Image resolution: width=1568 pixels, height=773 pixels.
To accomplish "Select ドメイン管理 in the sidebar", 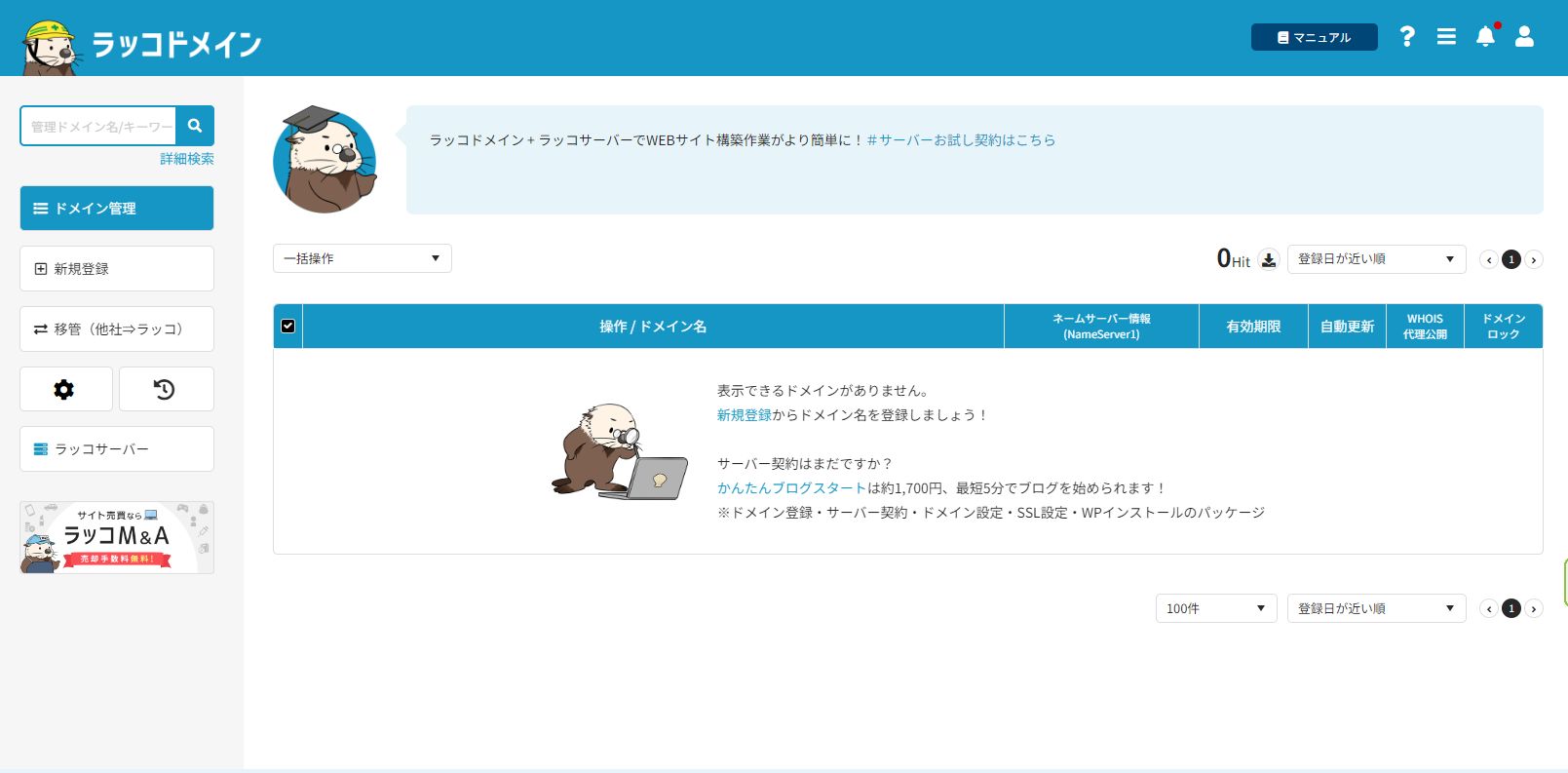I will [117, 209].
